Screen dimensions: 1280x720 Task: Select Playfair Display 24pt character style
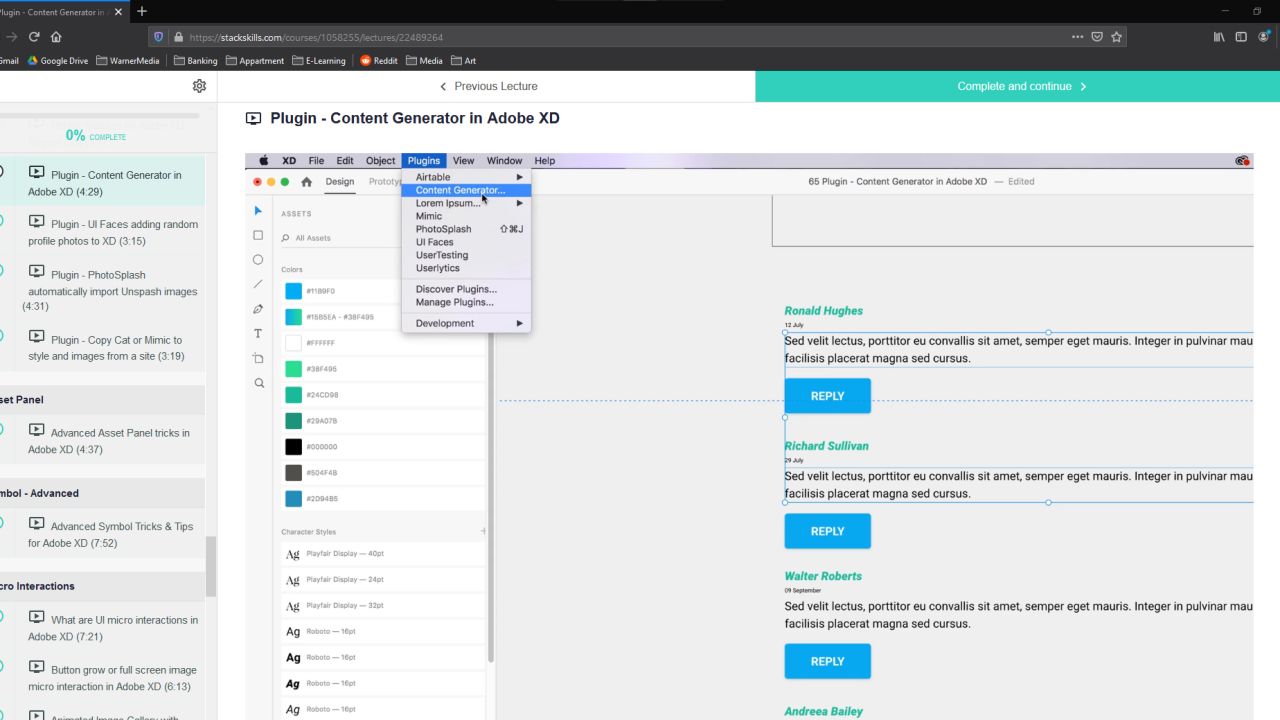pos(383,580)
